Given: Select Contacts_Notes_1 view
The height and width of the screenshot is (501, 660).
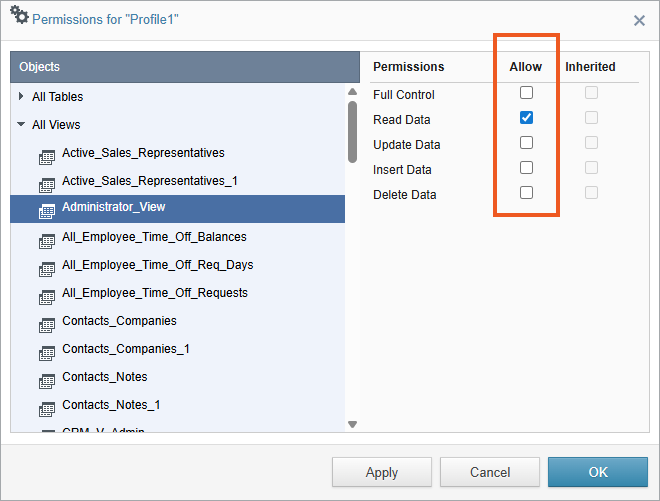Looking at the screenshot, I should click(x=111, y=405).
